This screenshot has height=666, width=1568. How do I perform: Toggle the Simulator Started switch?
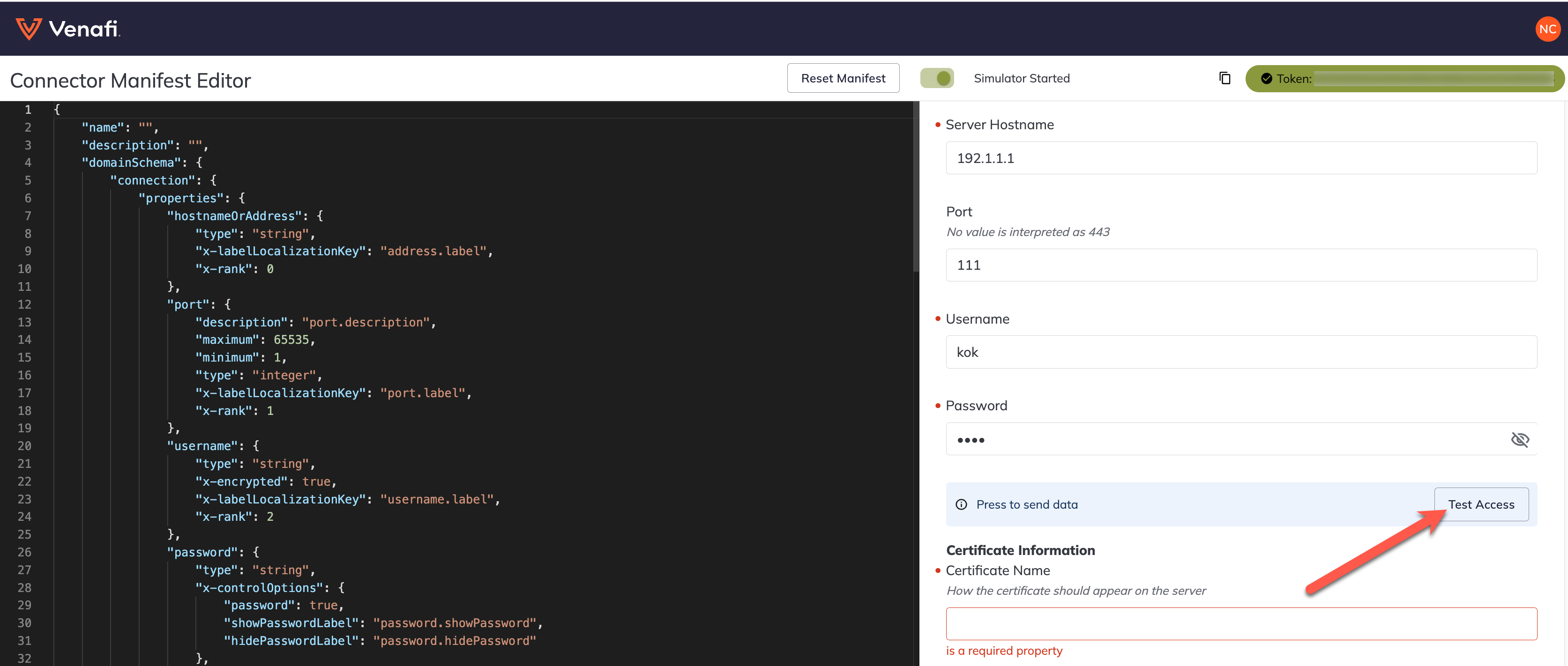(937, 79)
